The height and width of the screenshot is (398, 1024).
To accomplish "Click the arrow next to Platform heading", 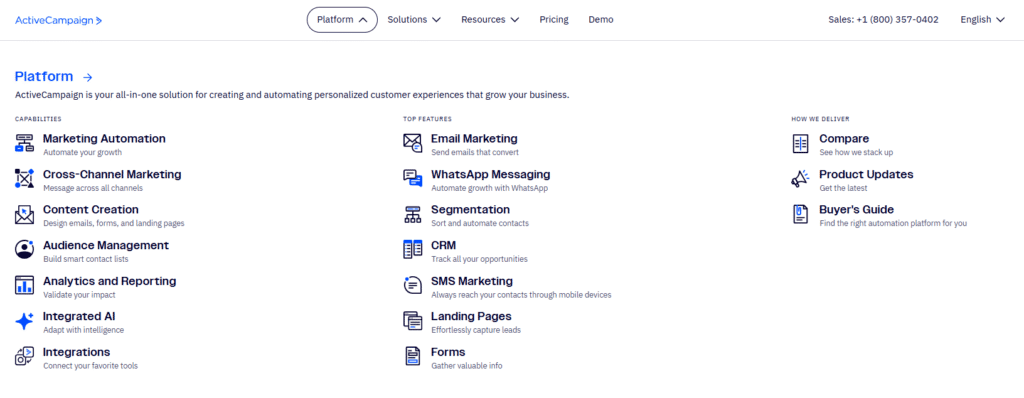I will click(88, 78).
